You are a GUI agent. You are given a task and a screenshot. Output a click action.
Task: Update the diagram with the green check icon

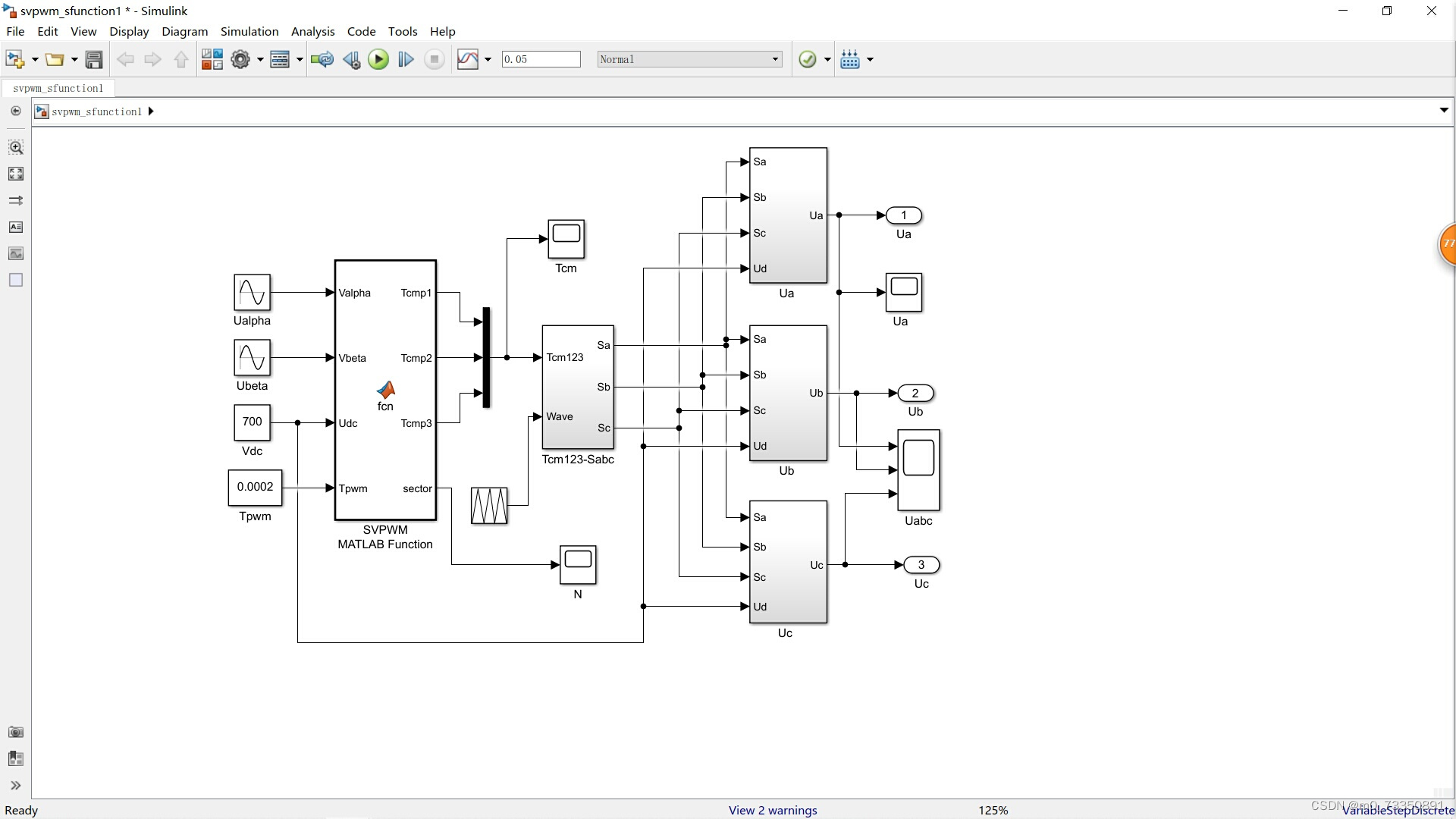809,59
